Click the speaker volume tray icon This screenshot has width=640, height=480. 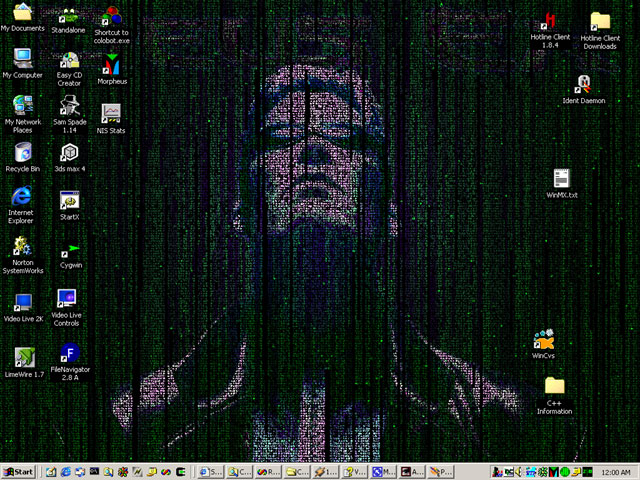(x=519, y=472)
